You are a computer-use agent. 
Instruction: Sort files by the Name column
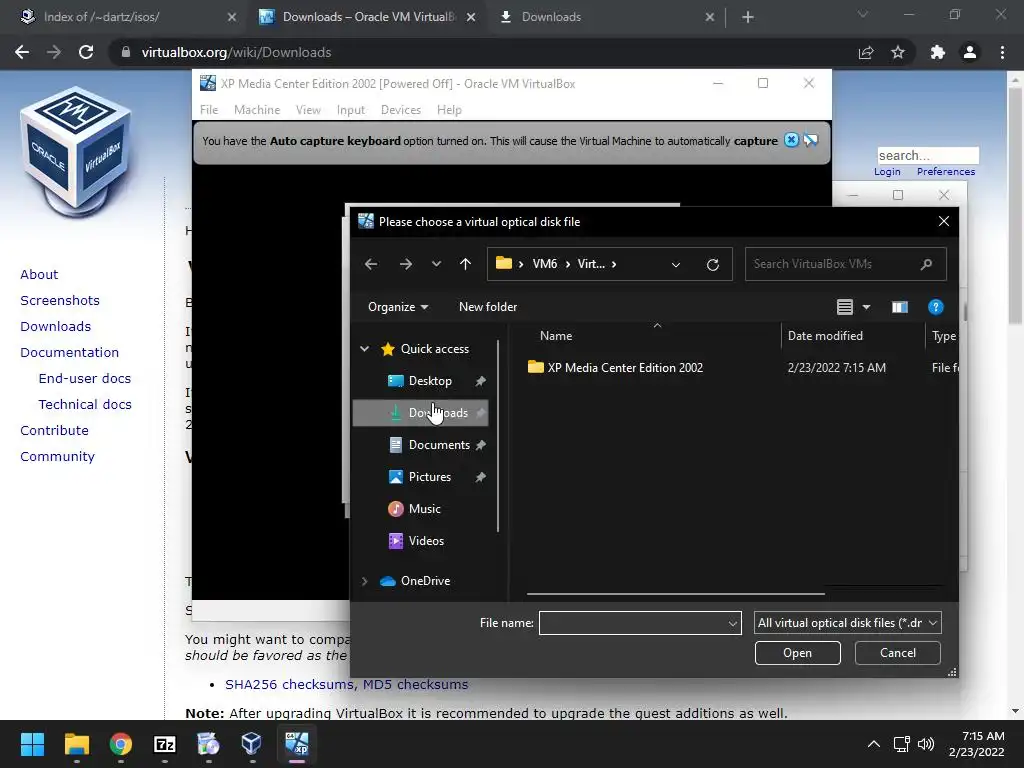[556, 336]
